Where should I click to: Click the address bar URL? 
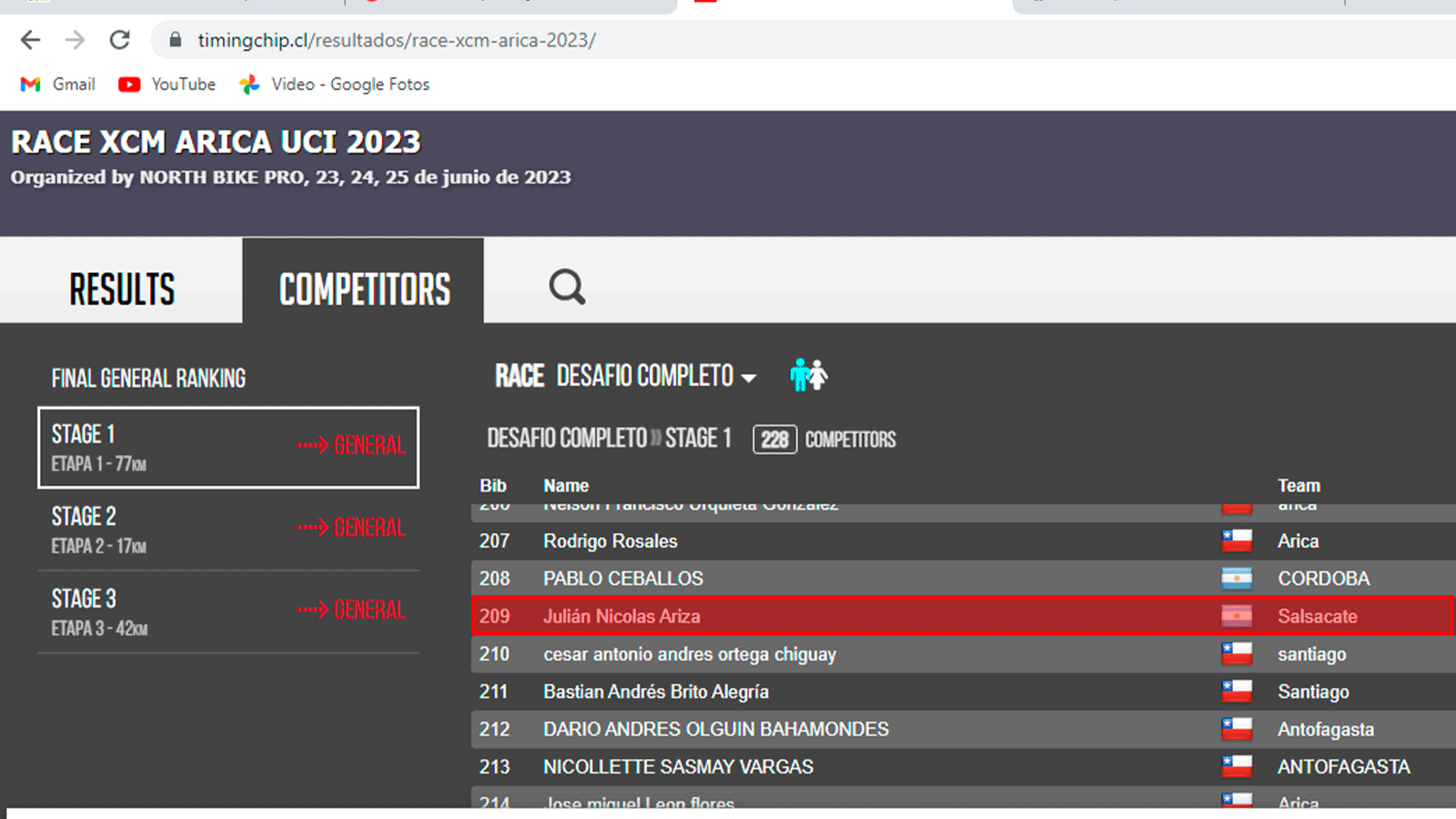coord(397,40)
